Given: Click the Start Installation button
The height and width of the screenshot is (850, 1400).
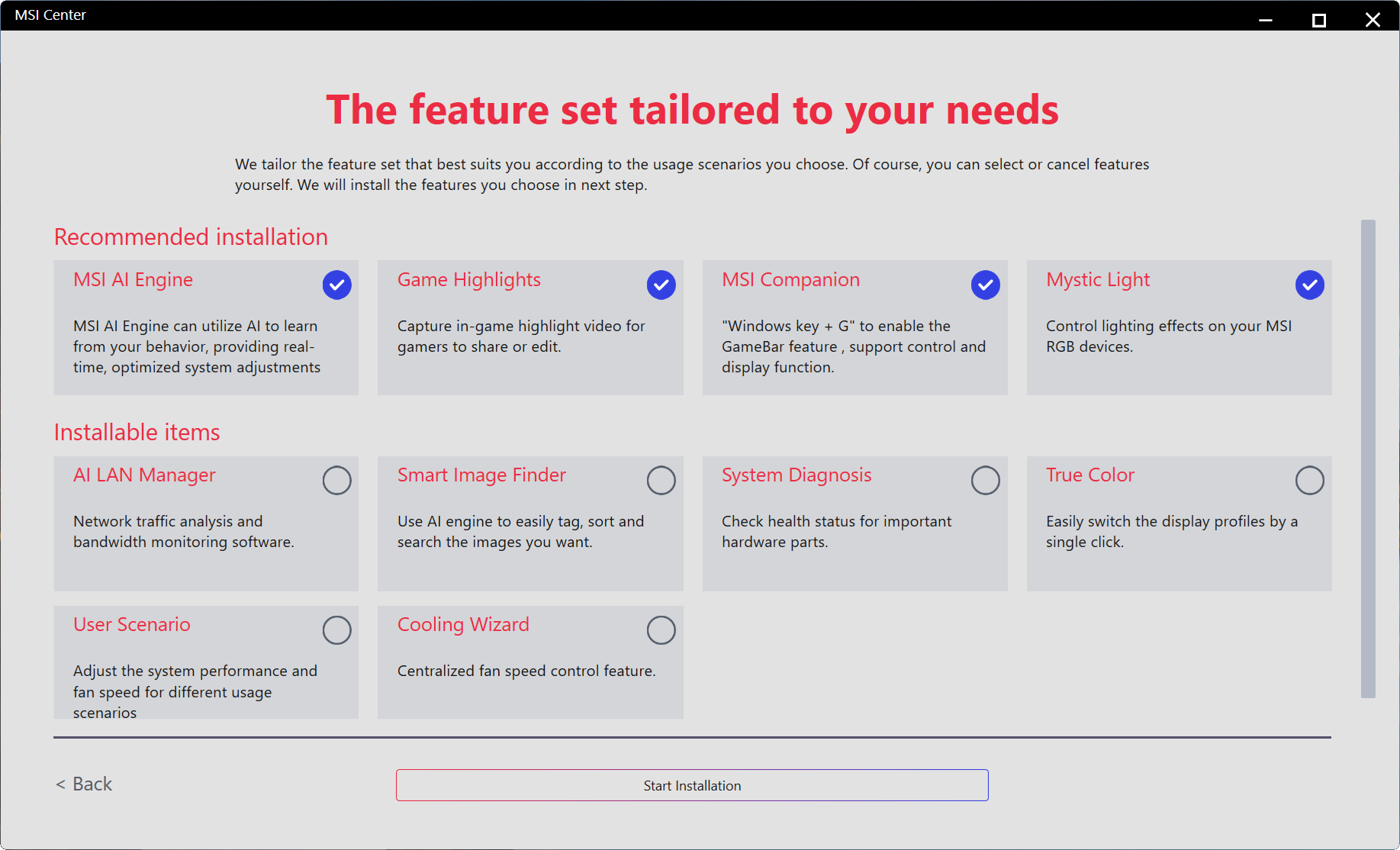Looking at the screenshot, I should (692, 785).
